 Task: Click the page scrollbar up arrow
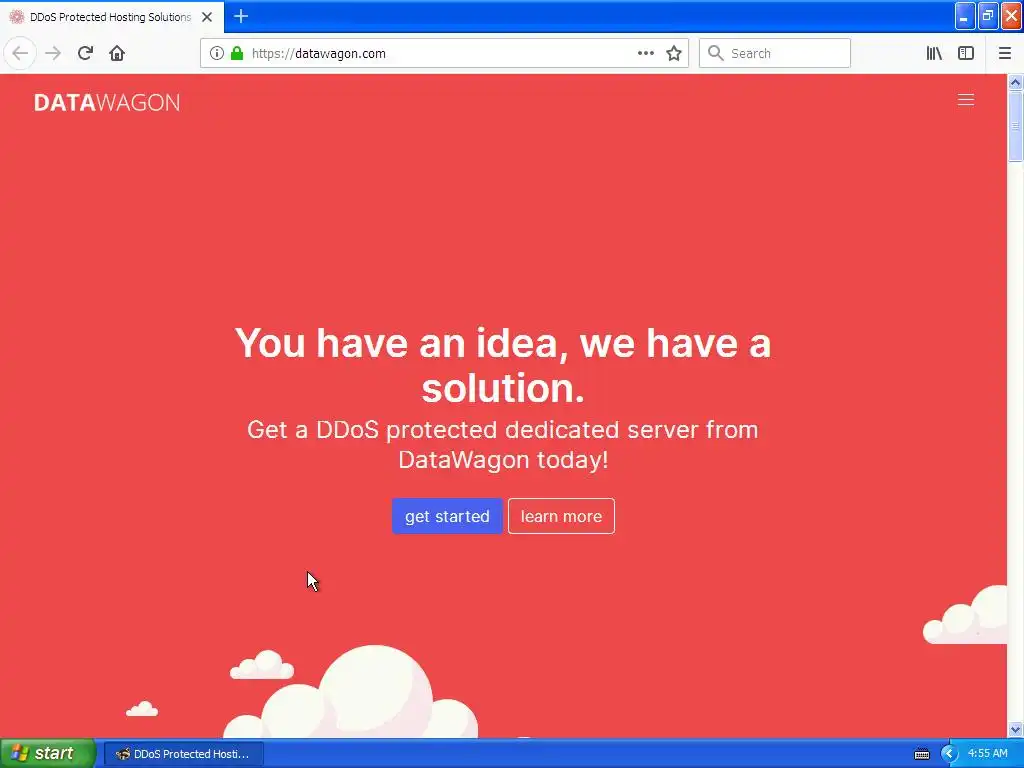(1015, 82)
